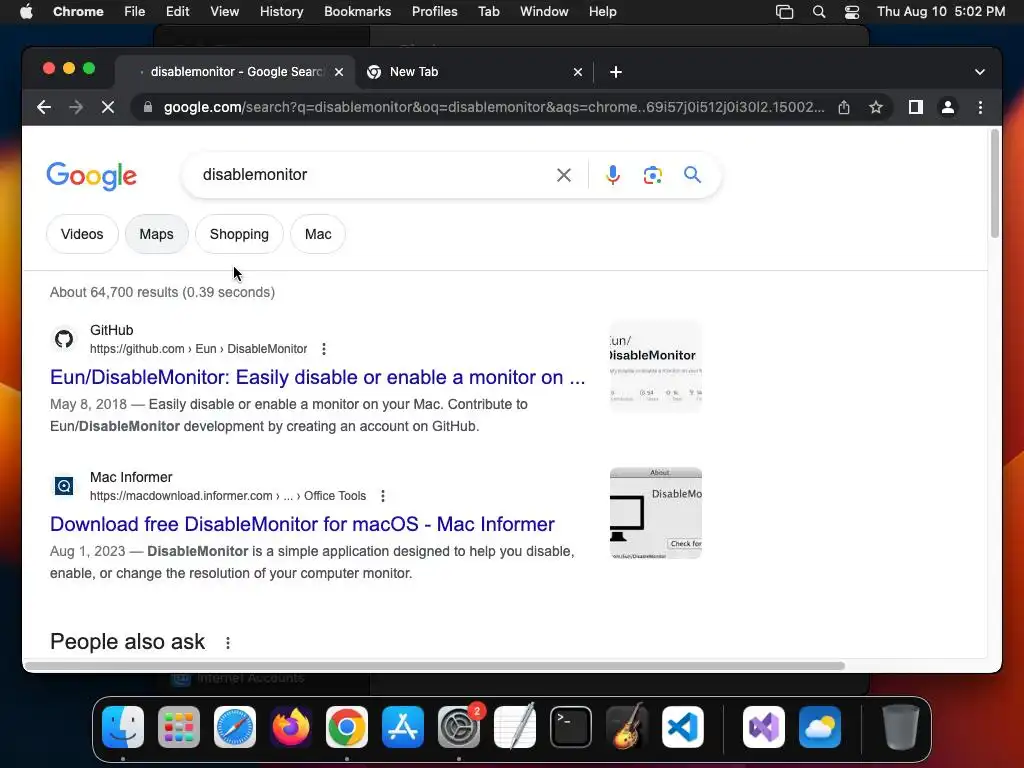Open Launchpad from the Dock
Viewport: 1024px width, 768px height.
(179, 727)
